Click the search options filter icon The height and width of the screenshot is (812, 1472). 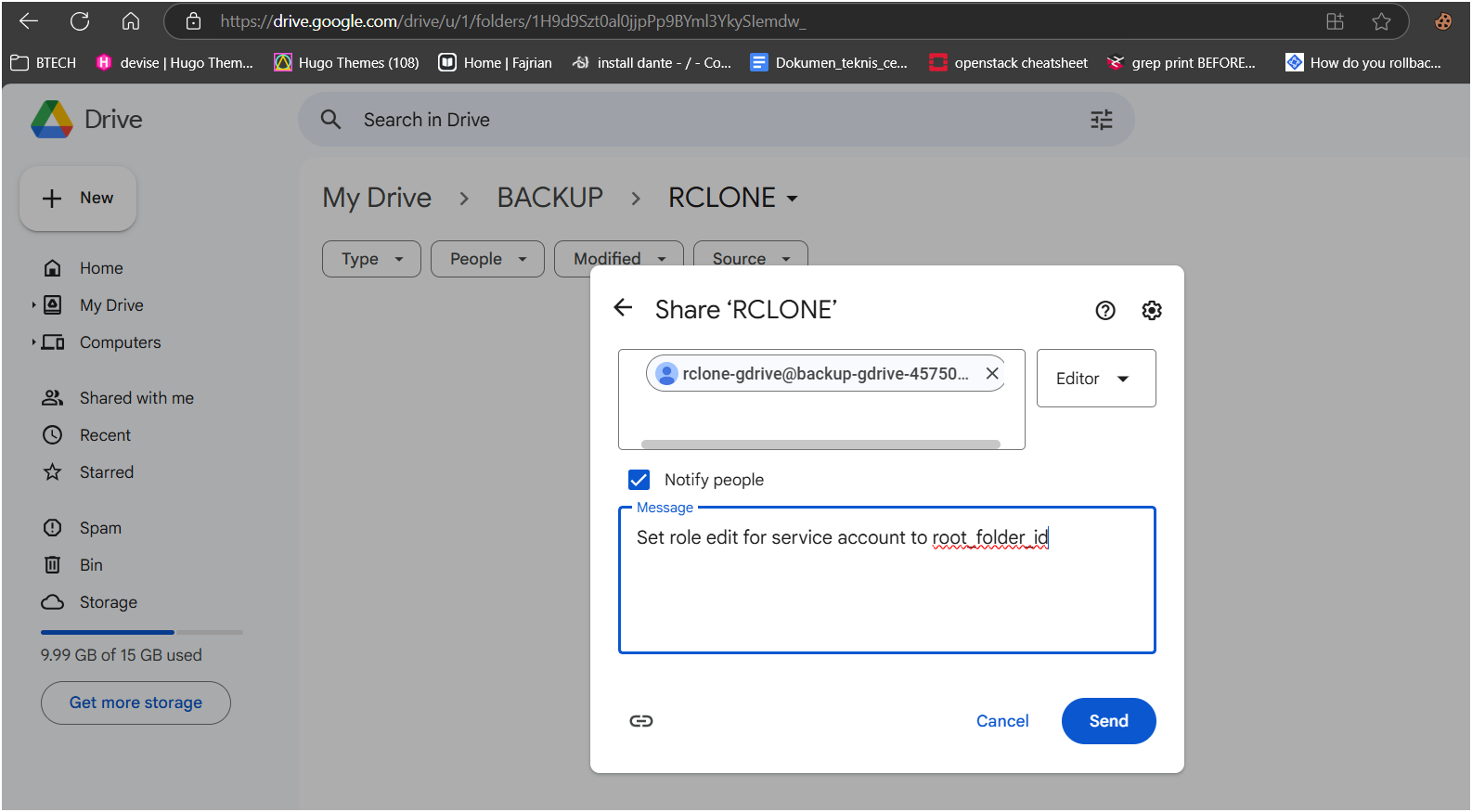click(x=1102, y=120)
